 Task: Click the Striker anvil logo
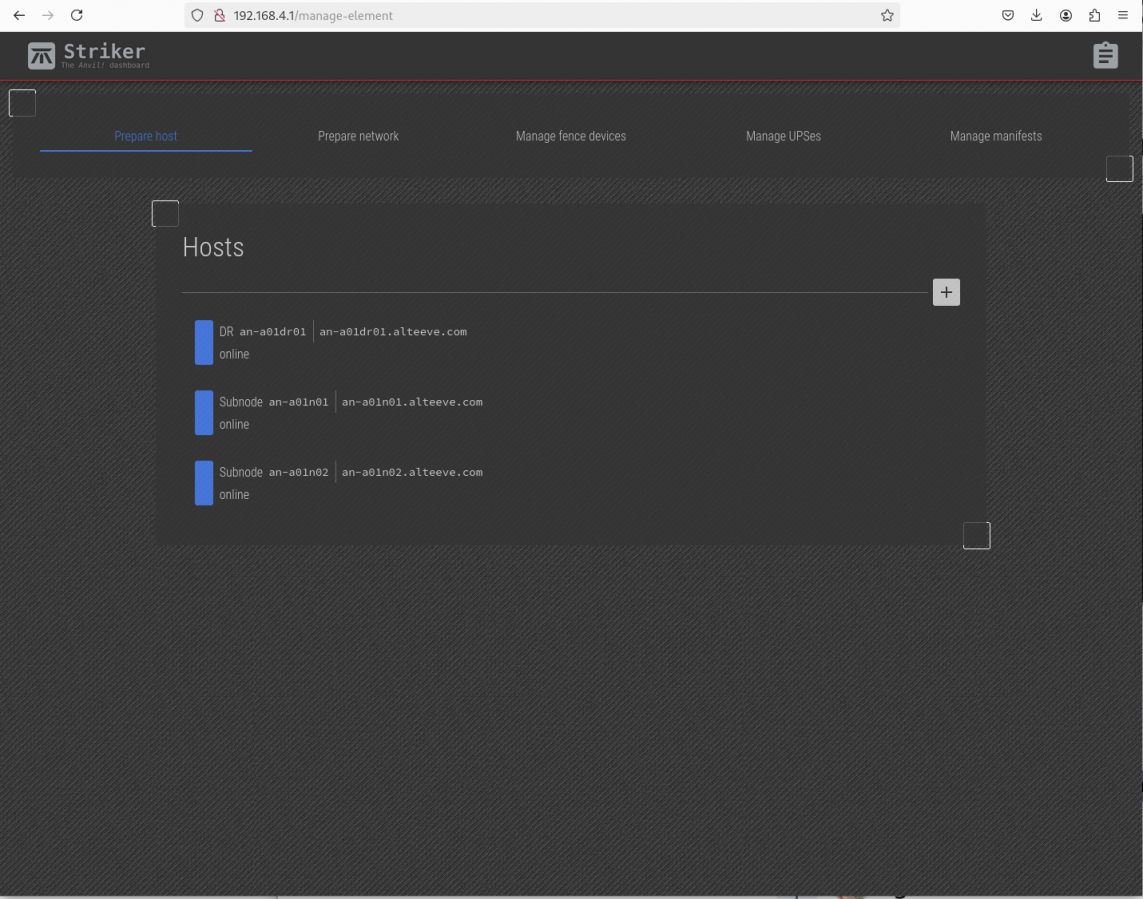click(x=41, y=56)
